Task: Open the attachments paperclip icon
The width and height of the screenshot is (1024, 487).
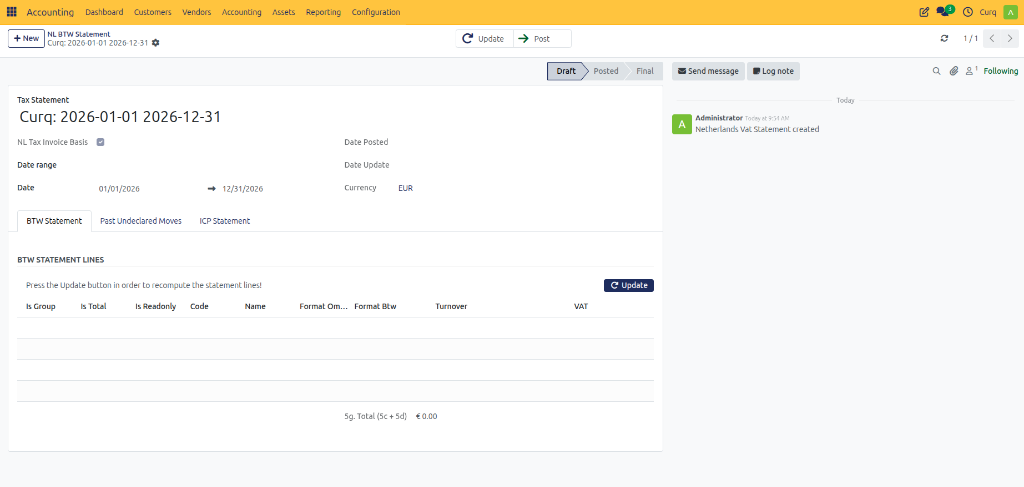Action: pos(953,71)
